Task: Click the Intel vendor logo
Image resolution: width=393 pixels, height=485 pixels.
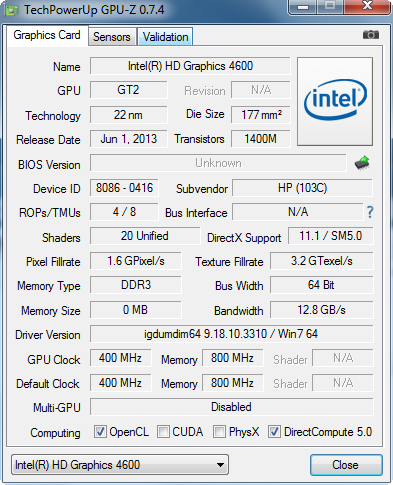Action: (335, 101)
